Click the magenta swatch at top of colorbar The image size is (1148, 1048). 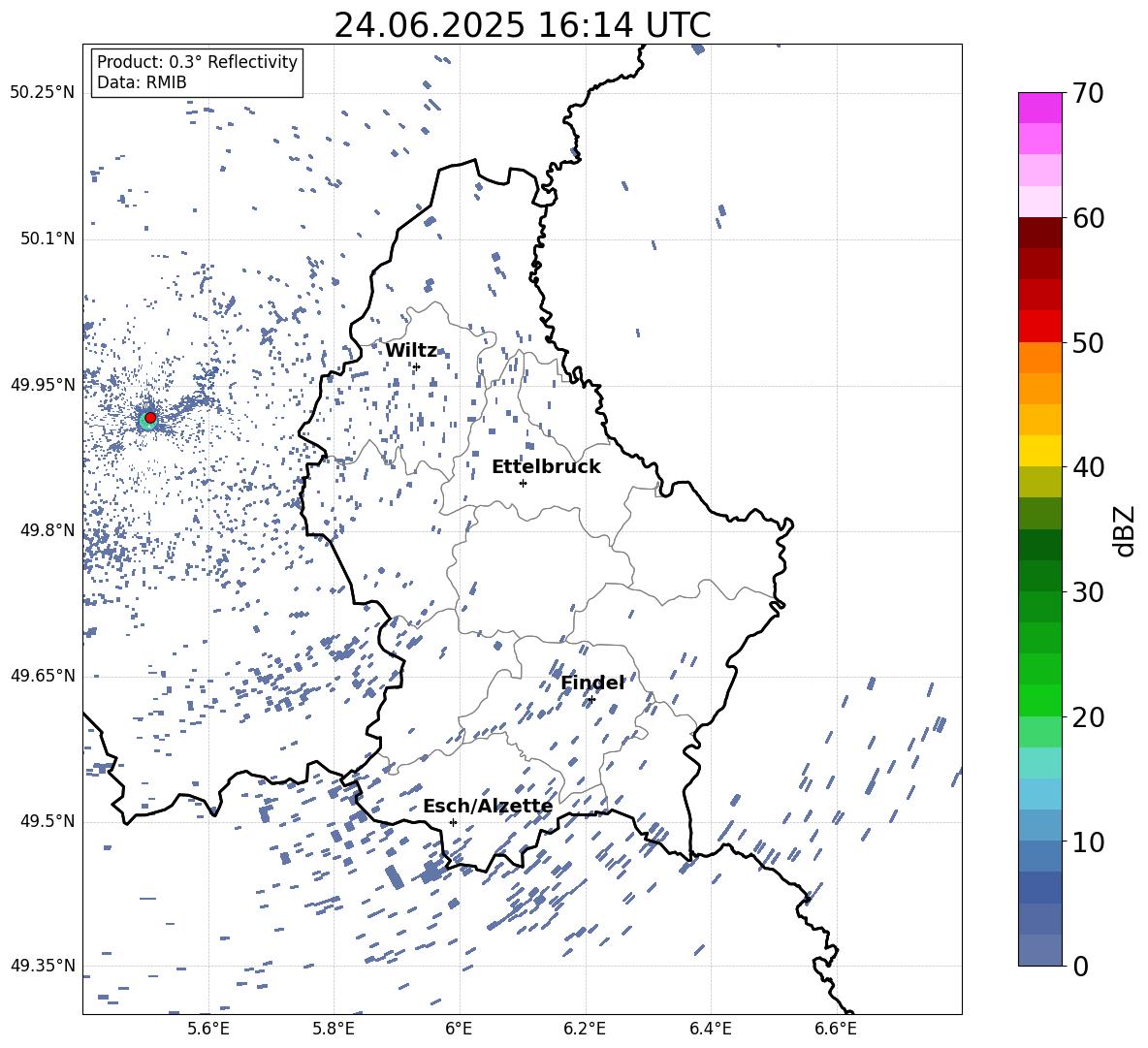(x=1039, y=108)
